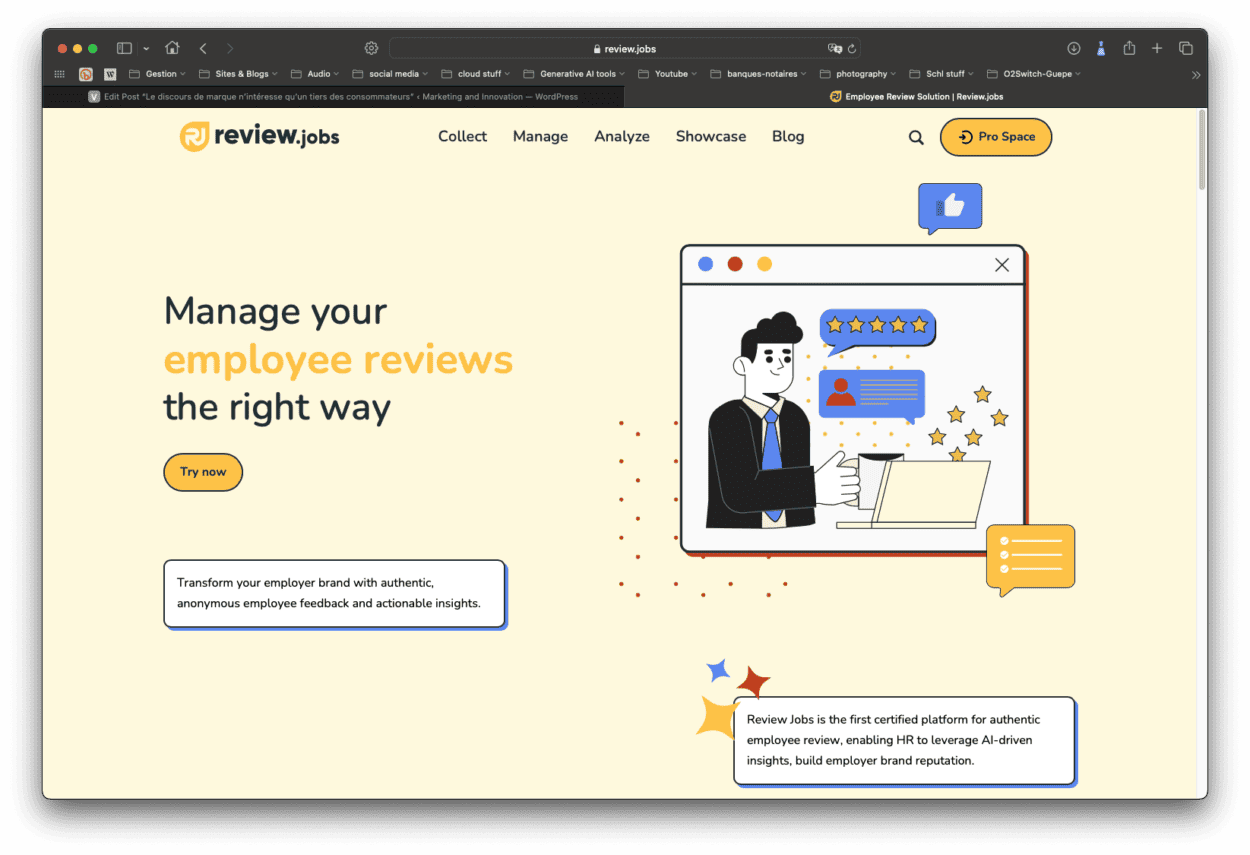Screen dimensions: 1250x855
Task: Open the favorites grid icon in bookmarks bar
Action: 59,74
